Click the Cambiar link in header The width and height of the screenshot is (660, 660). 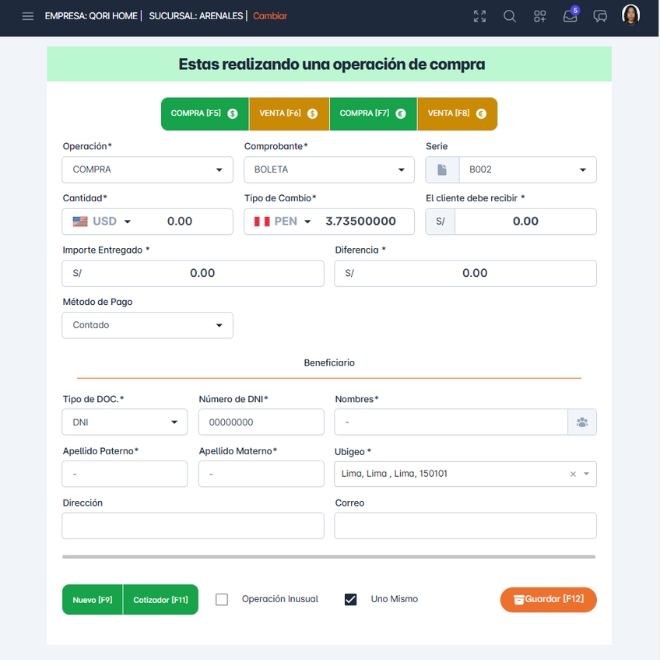(270, 16)
